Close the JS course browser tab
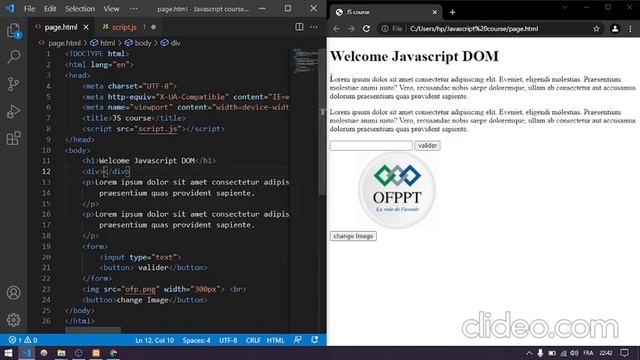 point(435,12)
